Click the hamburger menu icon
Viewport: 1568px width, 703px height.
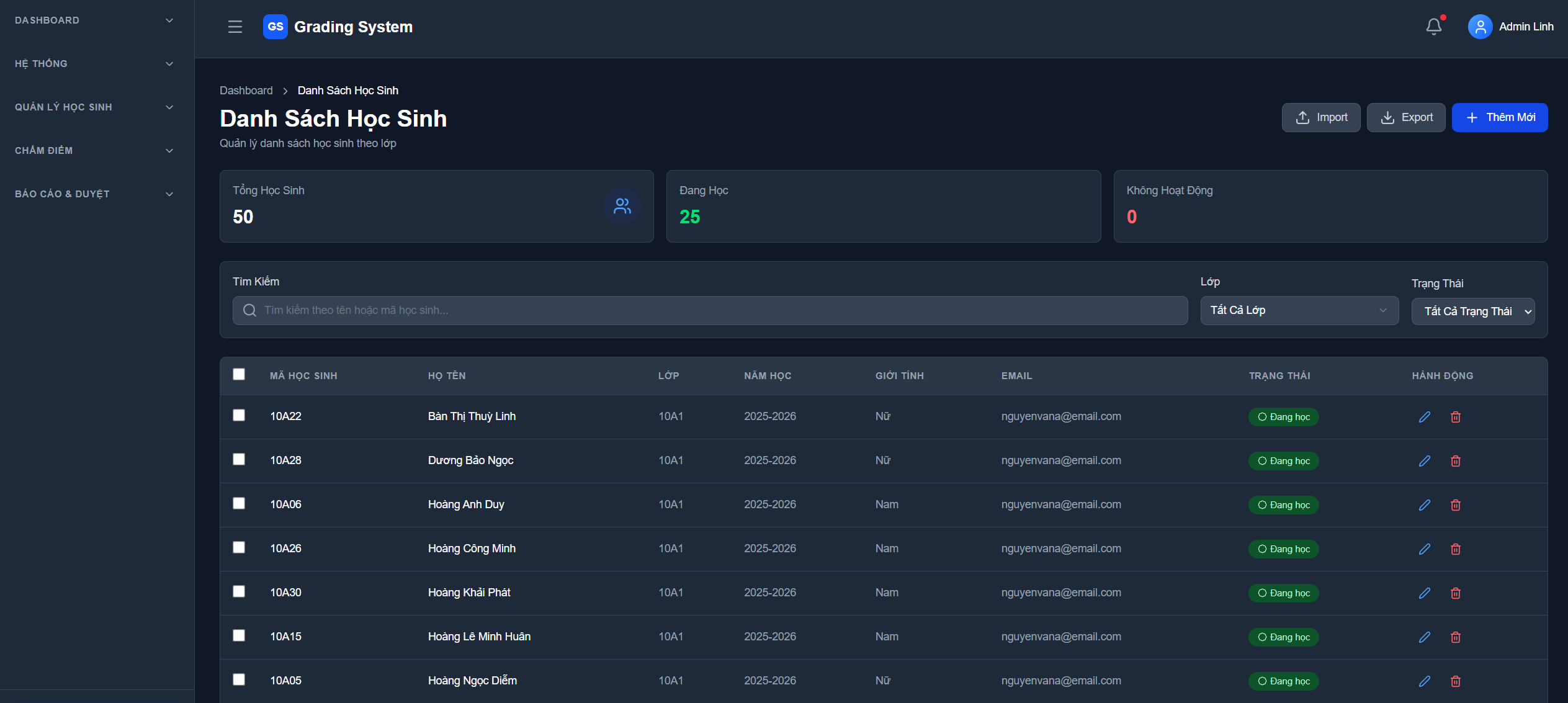tap(235, 27)
